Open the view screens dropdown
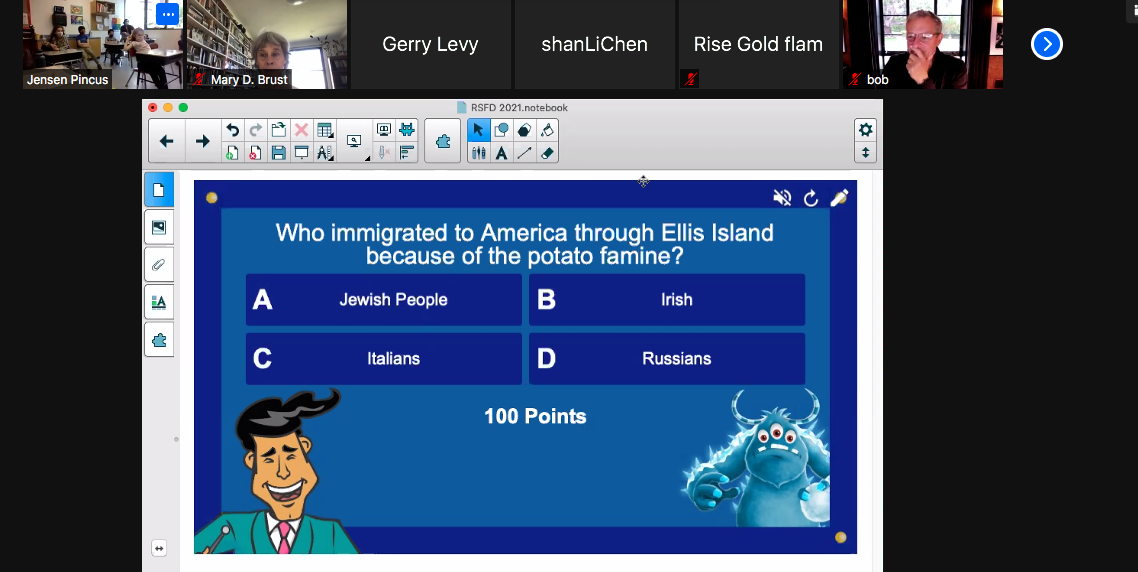1138x572 pixels. [x=355, y=142]
